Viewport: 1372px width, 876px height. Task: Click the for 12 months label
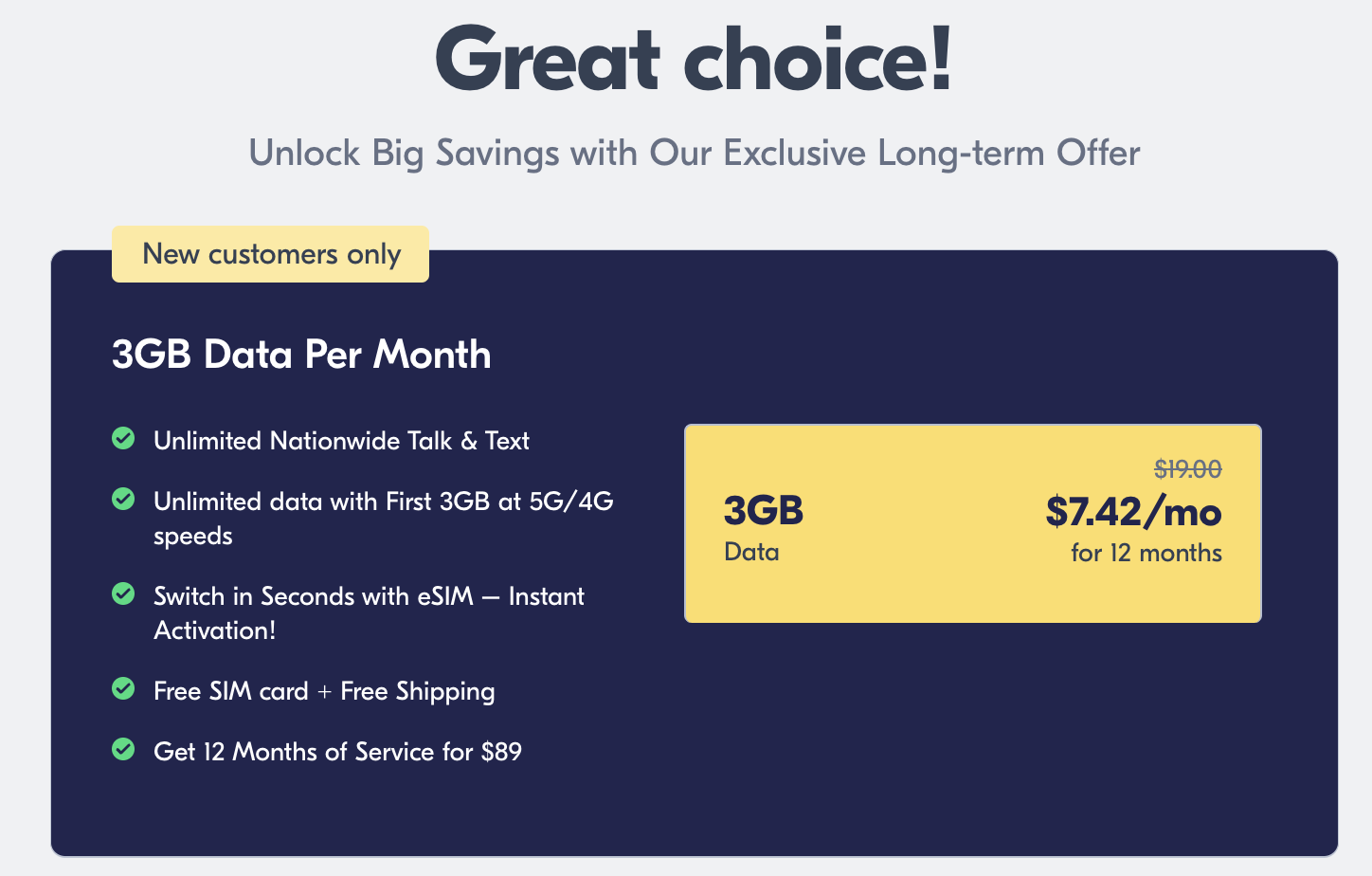[1146, 553]
